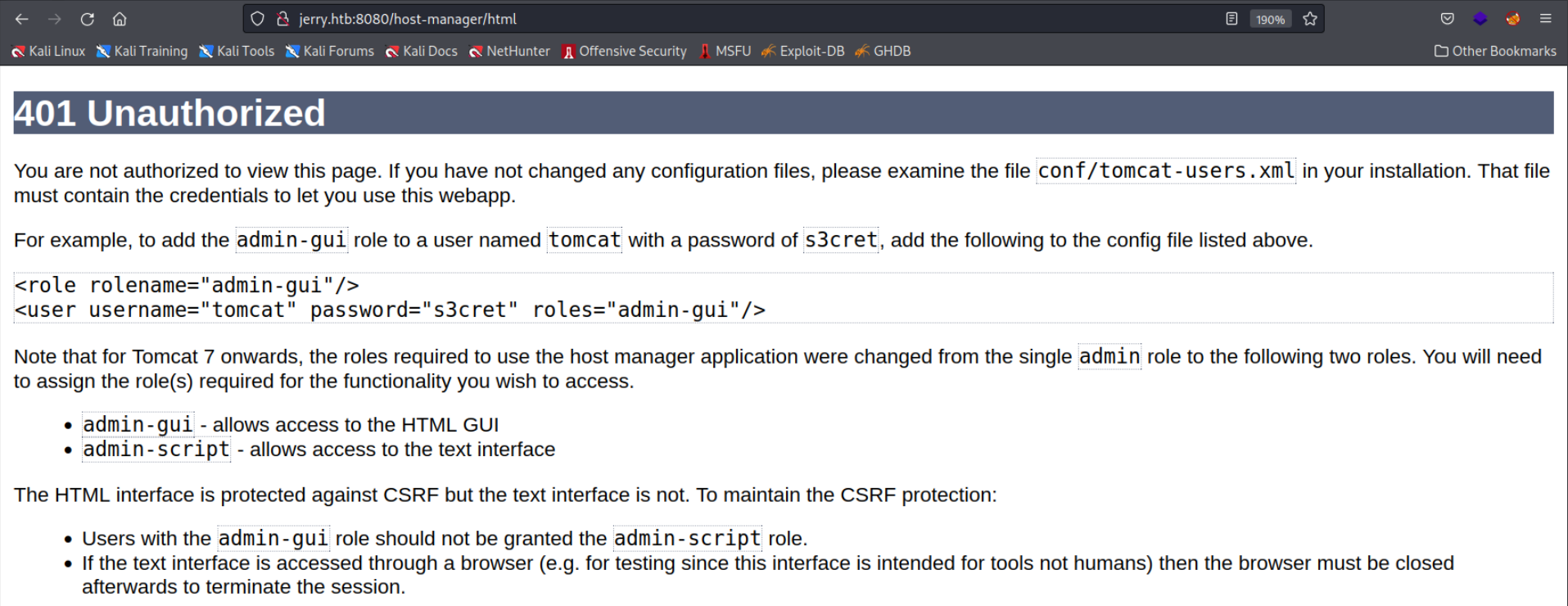The height and width of the screenshot is (606, 1568).
Task: Open the GHDB bookmark
Action: (883, 51)
